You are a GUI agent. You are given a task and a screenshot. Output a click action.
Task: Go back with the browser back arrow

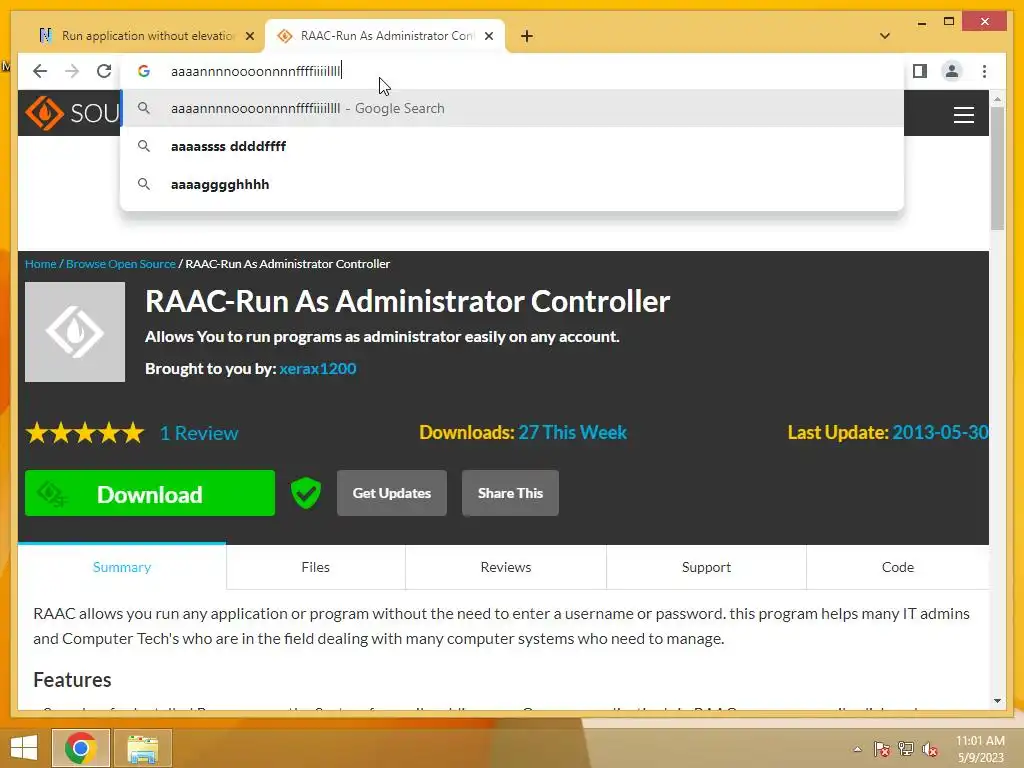pos(40,71)
